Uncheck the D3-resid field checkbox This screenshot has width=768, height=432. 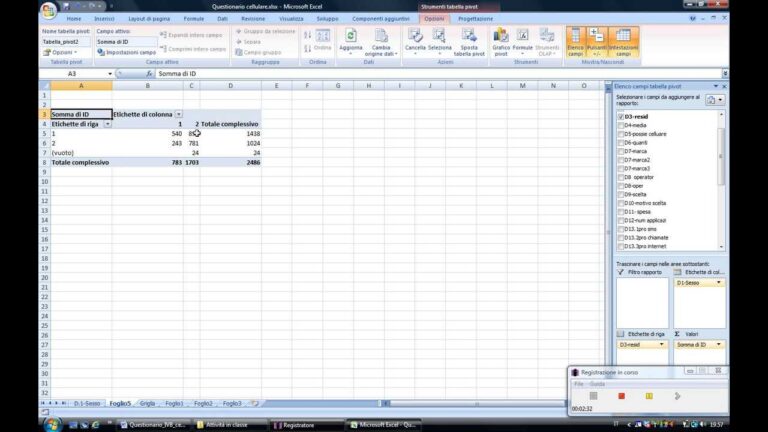[x=621, y=117]
